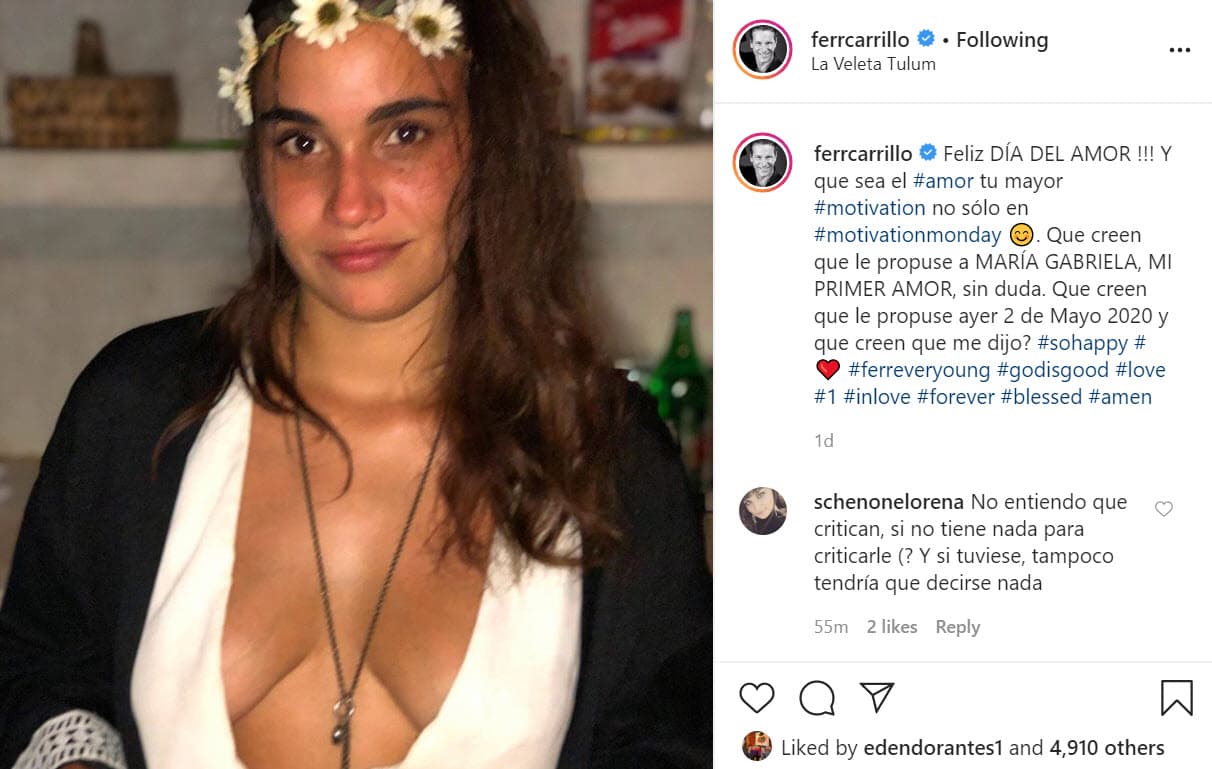Click the #blessed hashtag
Screen dimensions: 1212x769
tap(1043, 397)
